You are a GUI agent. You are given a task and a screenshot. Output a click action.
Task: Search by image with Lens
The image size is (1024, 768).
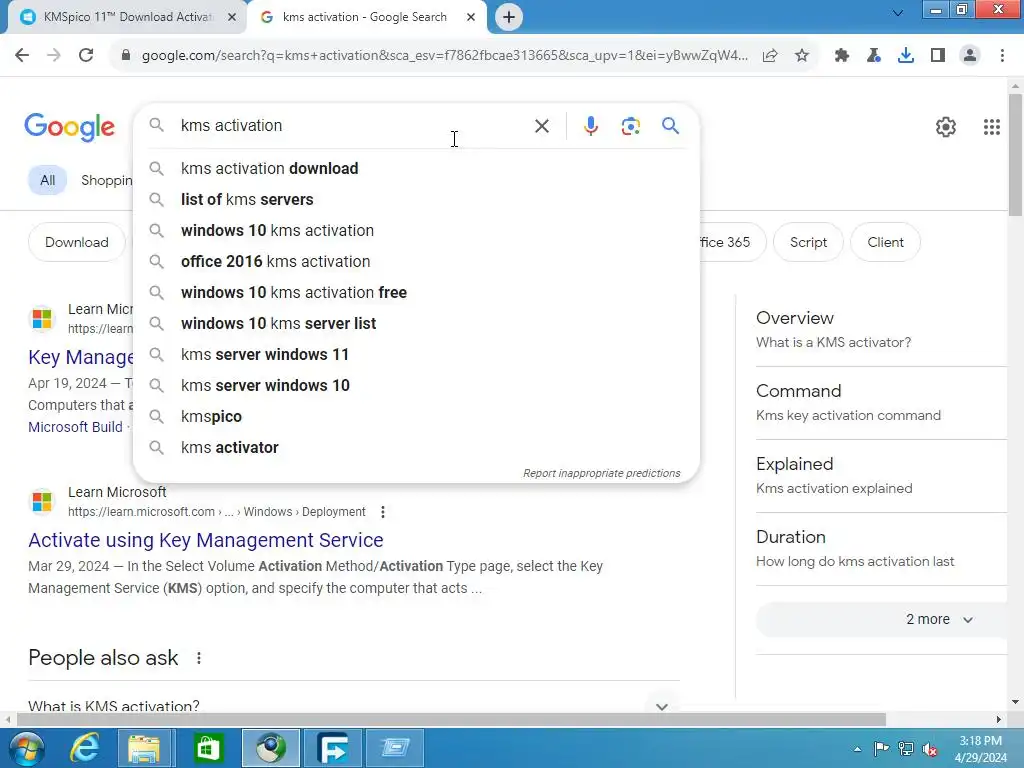click(x=630, y=126)
